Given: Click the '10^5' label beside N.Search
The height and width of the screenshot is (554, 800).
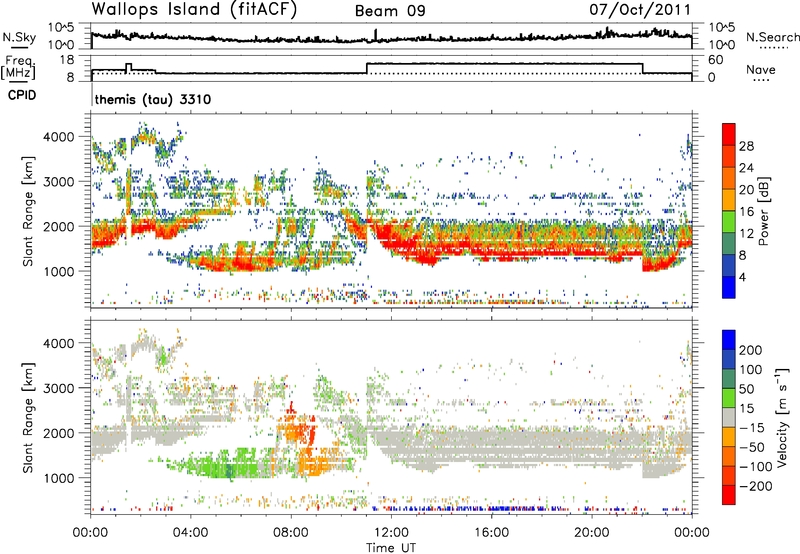Looking at the screenshot, I should (722, 27).
